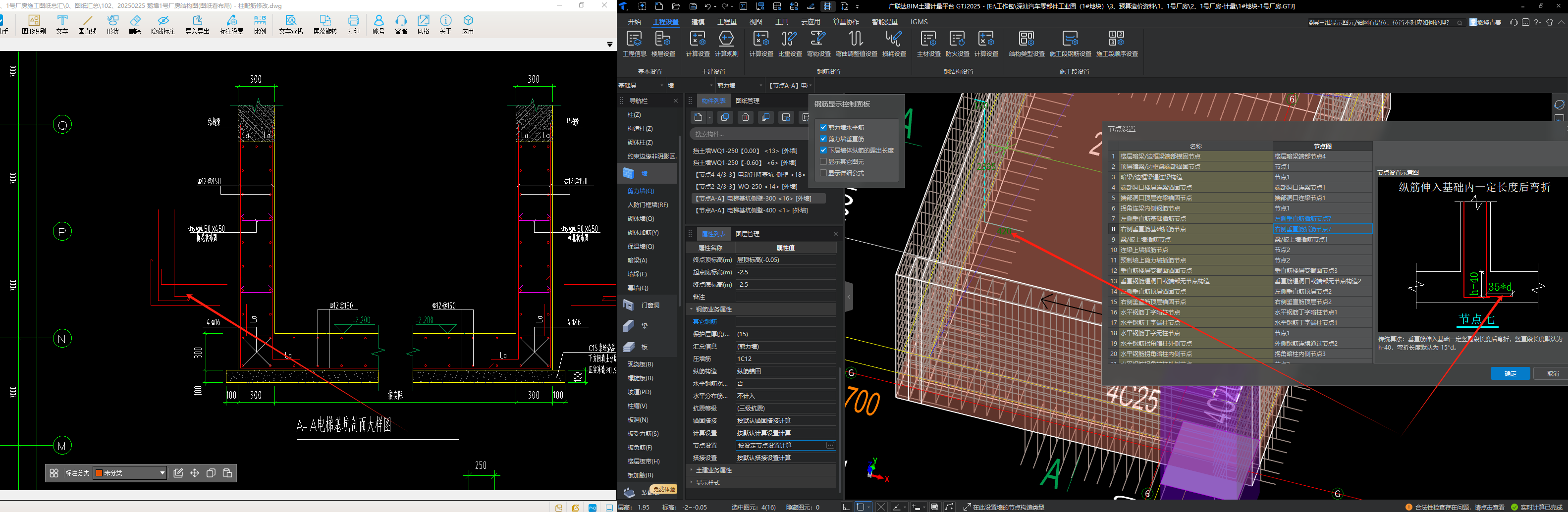Select 右侧垂直筋插筋节点7 cell
The height and width of the screenshot is (512, 1568).
[x=1322, y=229]
